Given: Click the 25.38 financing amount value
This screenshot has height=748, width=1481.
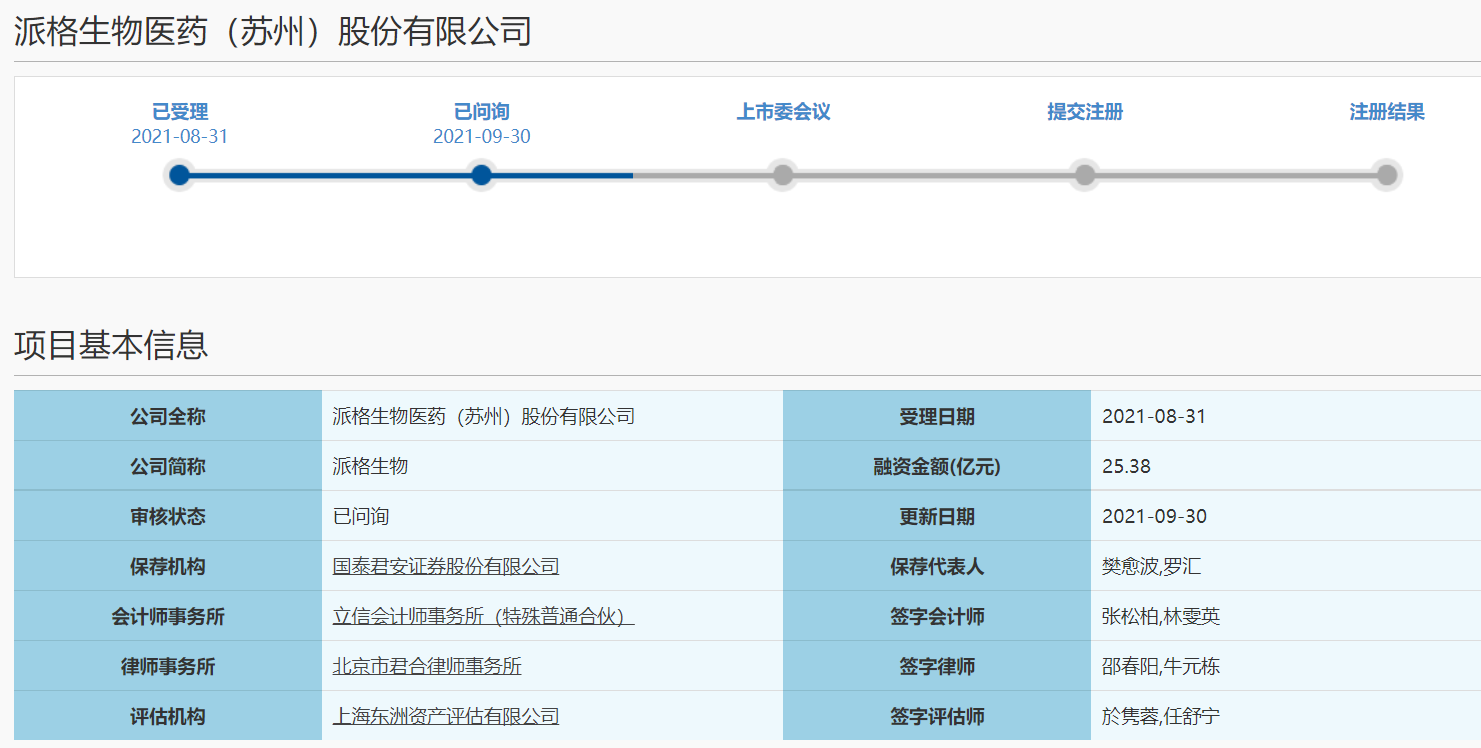Looking at the screenshot, I should click(1126, 467).
